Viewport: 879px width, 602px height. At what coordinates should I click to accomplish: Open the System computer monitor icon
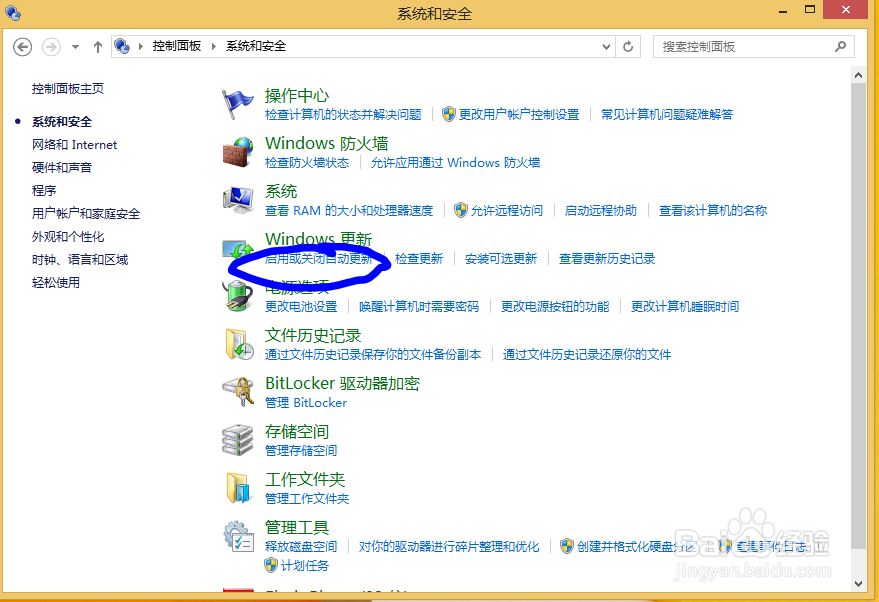pos(238,200)
